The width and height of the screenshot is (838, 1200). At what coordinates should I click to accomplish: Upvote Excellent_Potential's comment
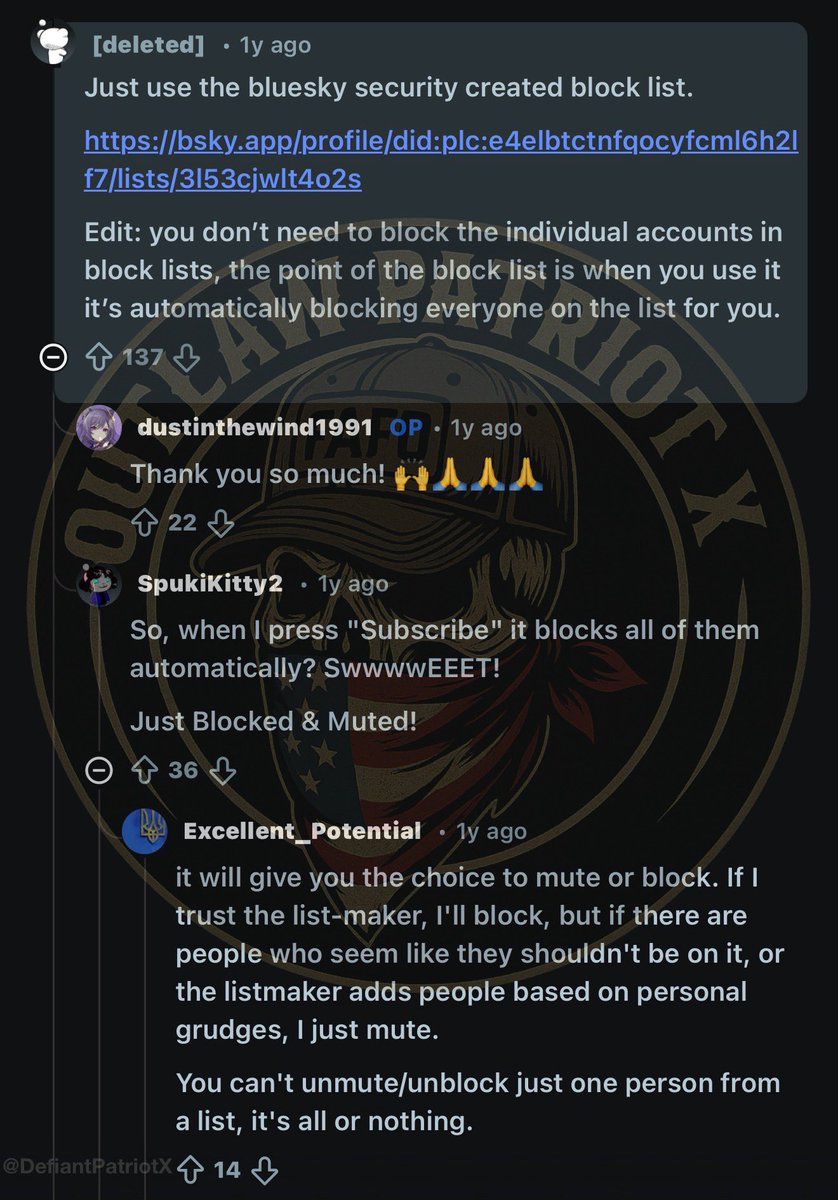[190, 1168]
